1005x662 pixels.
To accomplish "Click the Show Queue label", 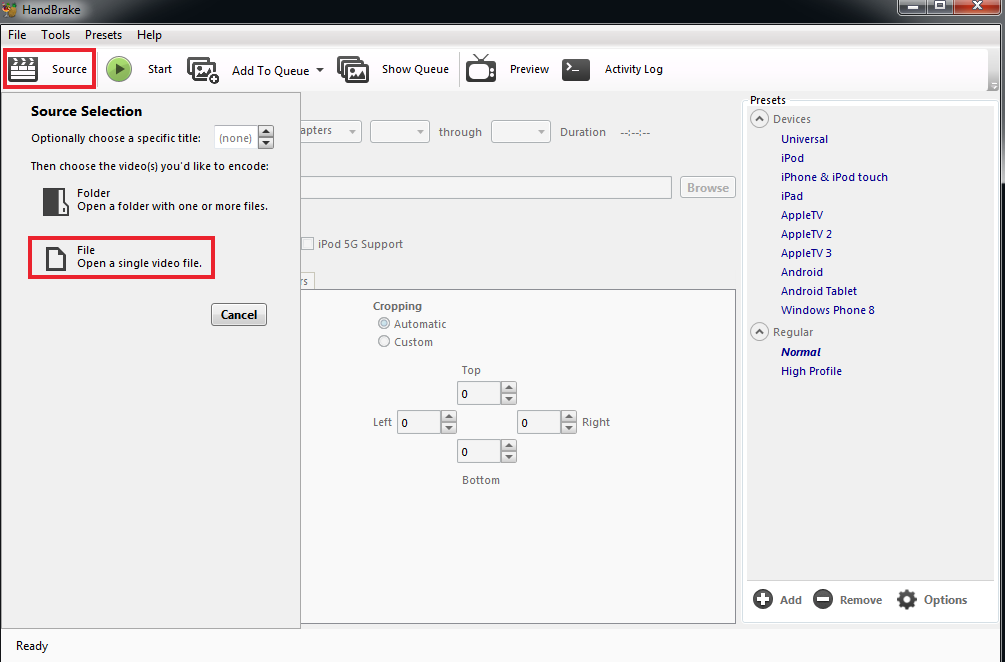I will pos(415,69).
